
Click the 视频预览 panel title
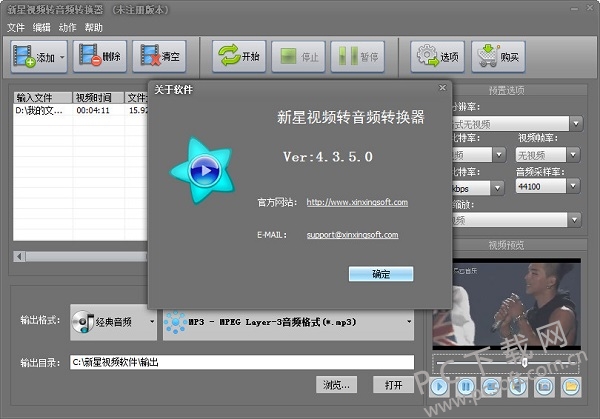506,245
